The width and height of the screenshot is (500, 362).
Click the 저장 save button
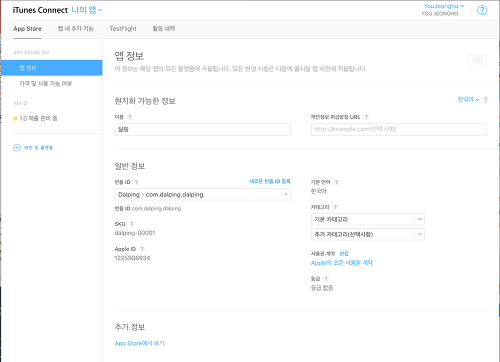click(477, 61)
